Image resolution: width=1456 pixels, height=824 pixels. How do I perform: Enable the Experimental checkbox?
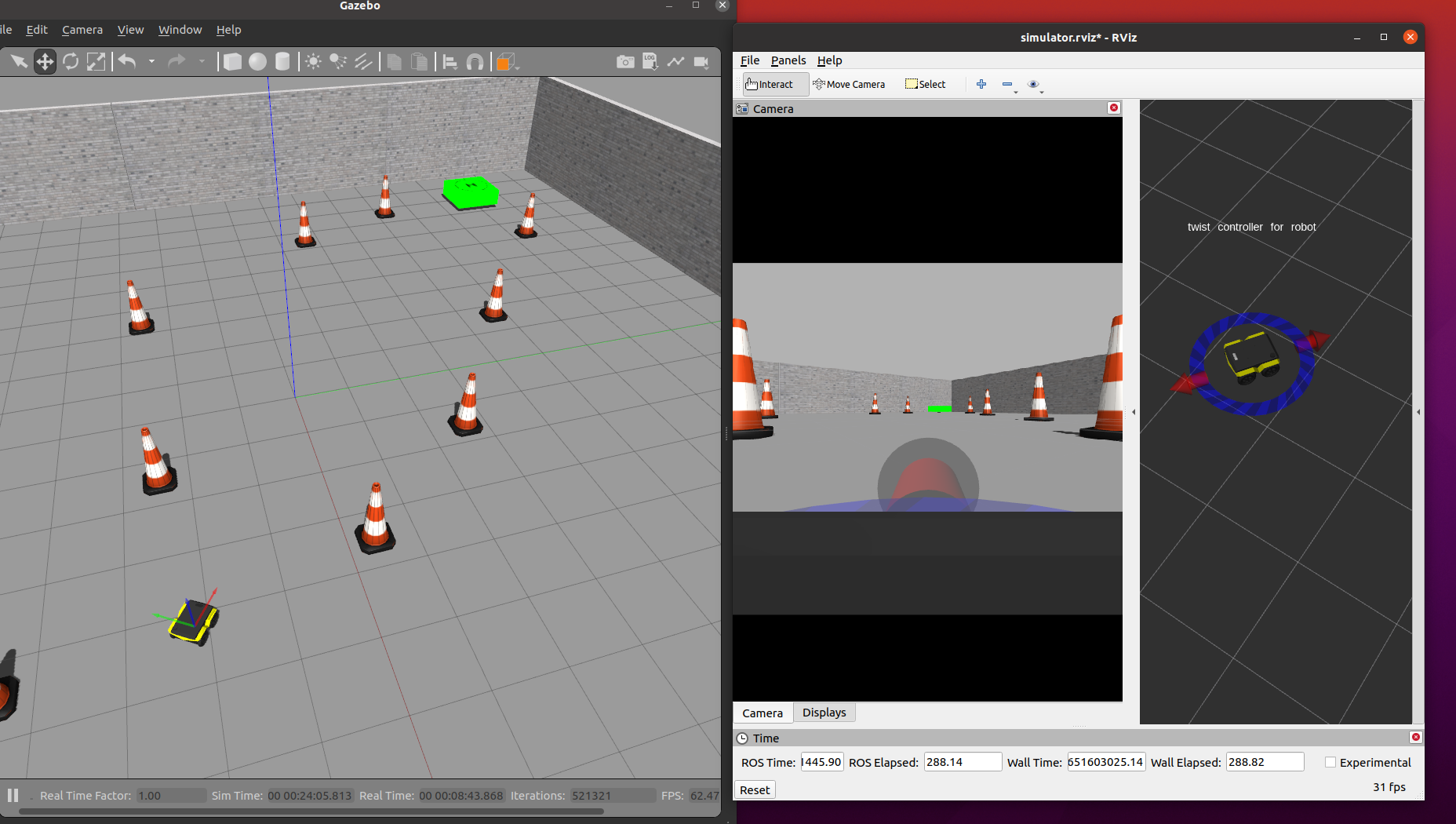click(1330, 762)
